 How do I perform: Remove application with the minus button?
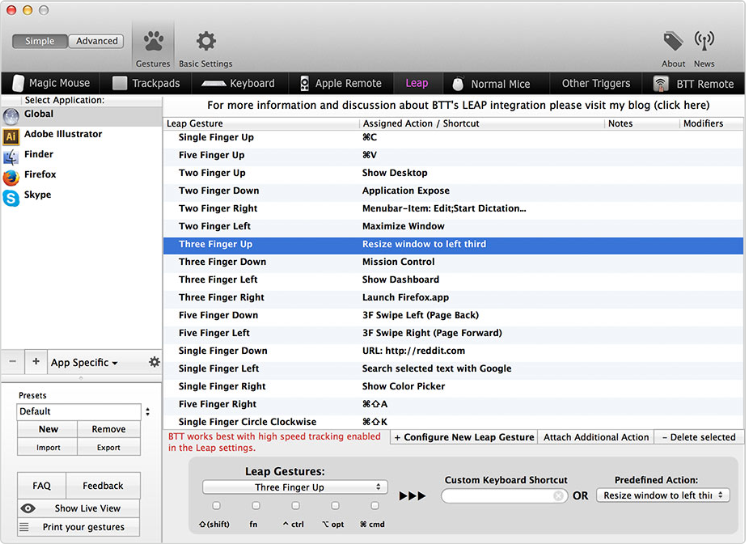pos(12,361)
